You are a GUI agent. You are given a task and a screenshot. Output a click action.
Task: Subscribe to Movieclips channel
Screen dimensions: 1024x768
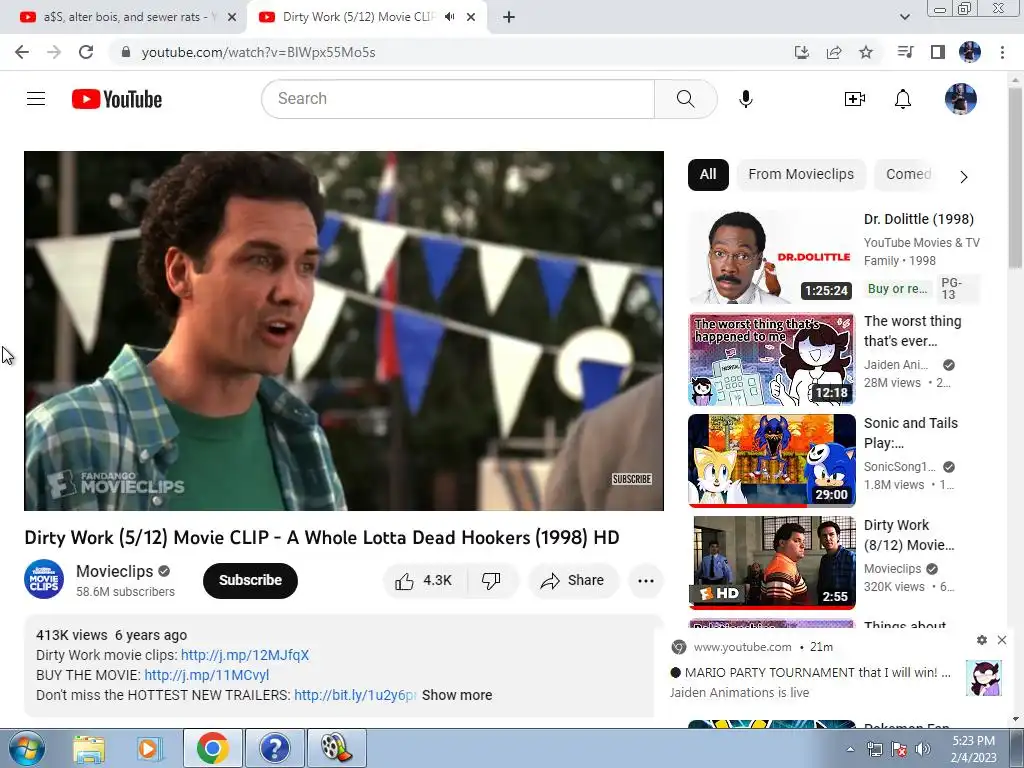pyautogui.click(x=250, y=581)
